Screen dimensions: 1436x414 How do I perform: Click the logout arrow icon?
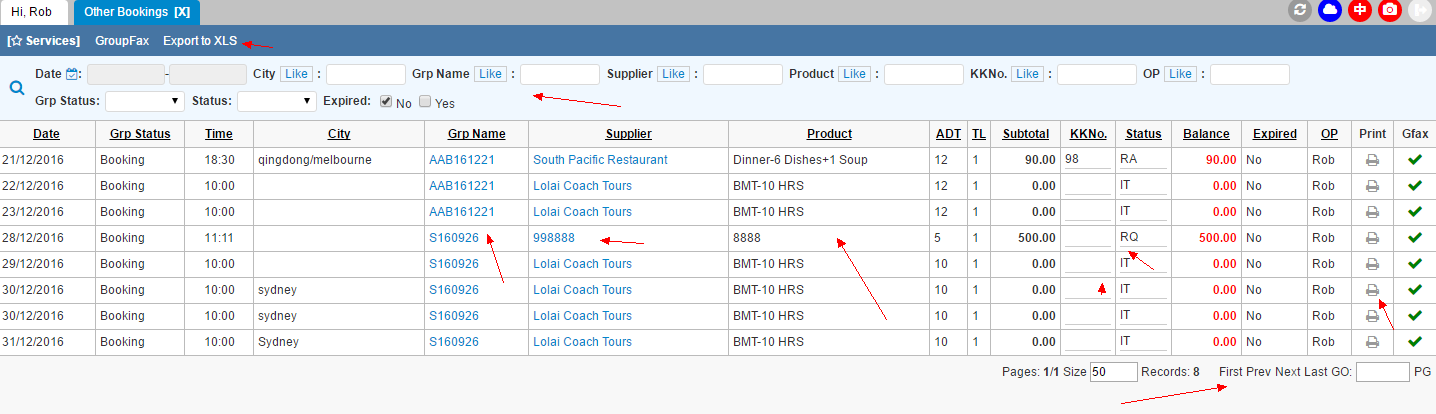click(x=1419, y=11)
